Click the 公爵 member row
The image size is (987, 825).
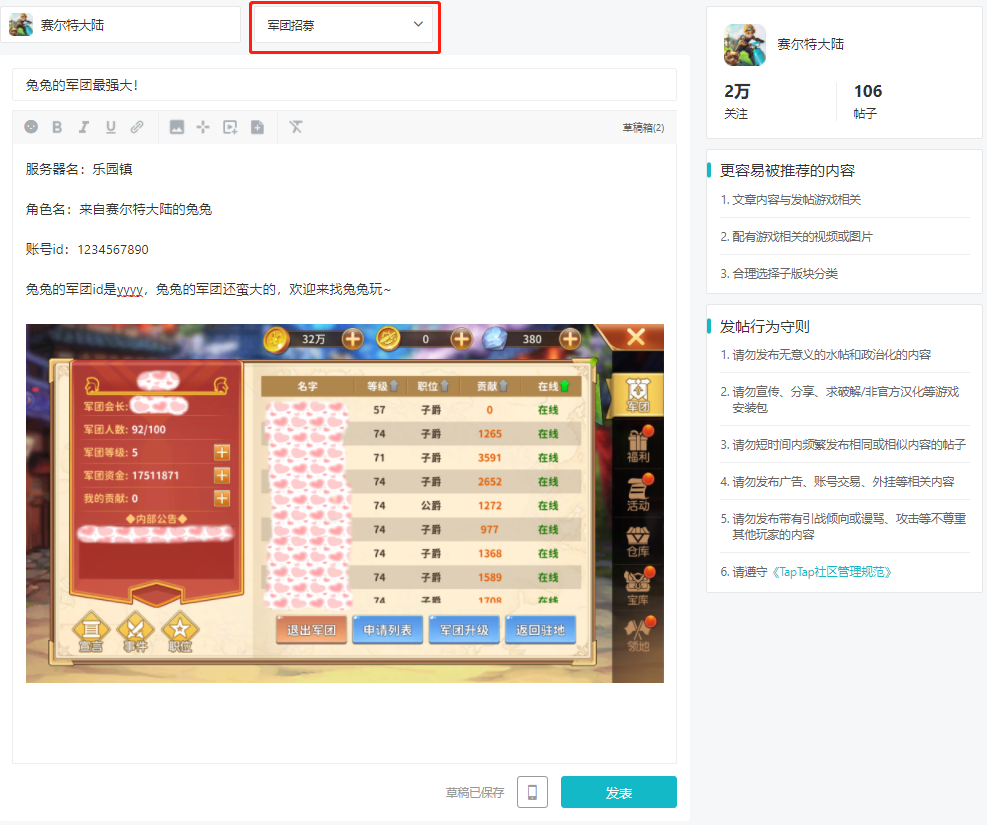point(420,505)
